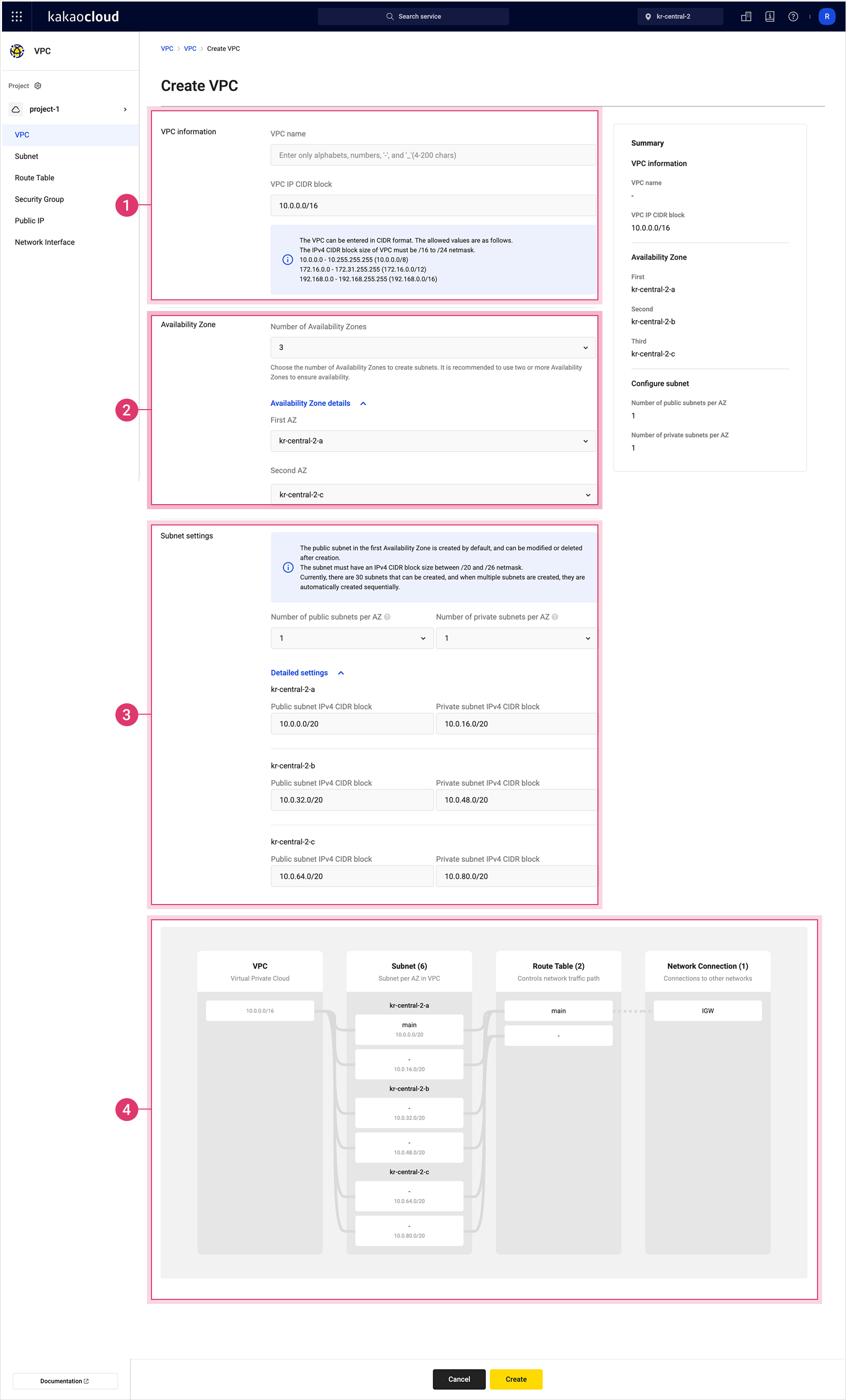Click the 10.0.48.0/20 subnet node in diagram
The image size is (846, 1400).
[x=409, y=1148]
